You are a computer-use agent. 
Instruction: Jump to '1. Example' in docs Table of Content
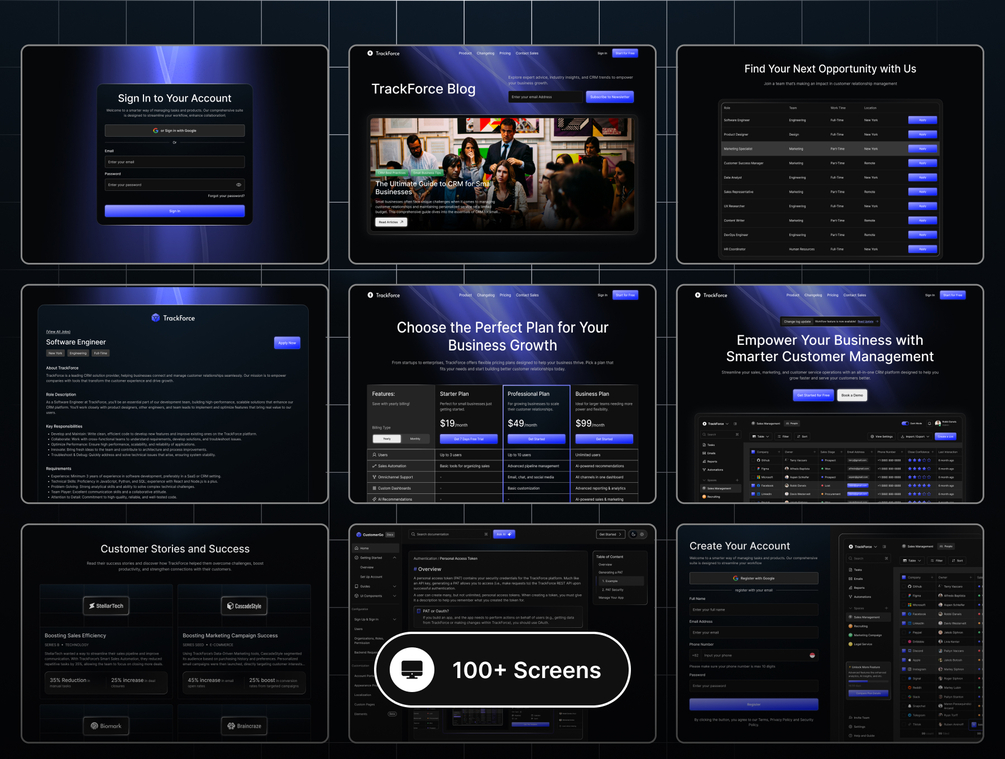point(622,581)
